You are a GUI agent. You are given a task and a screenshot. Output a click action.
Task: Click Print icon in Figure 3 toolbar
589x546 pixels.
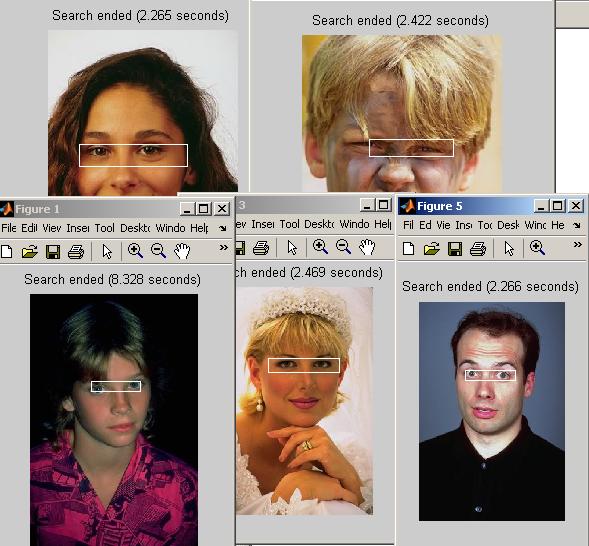[x=261, y=247]
